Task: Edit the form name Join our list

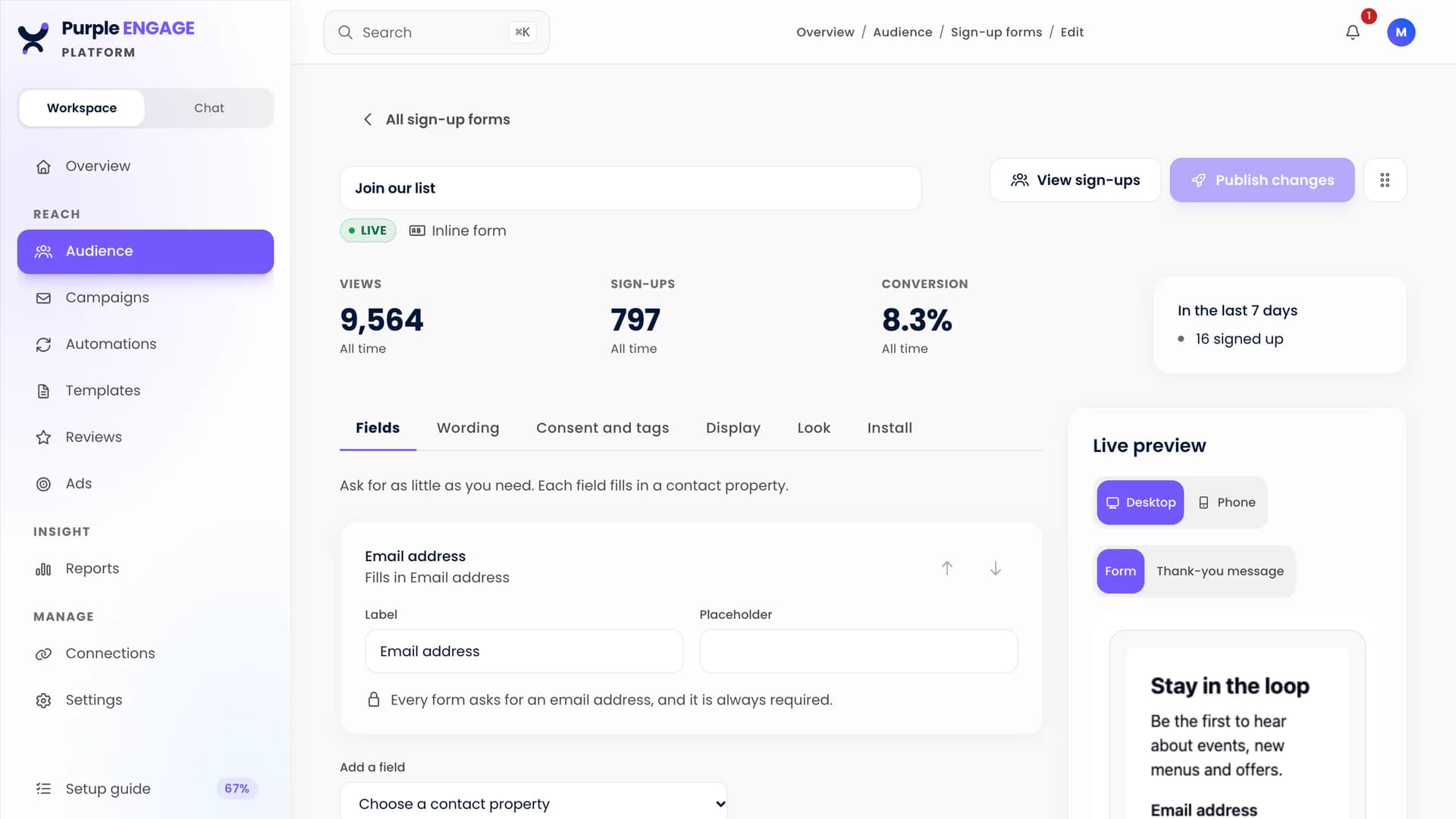Action: (x=631, y=188)
